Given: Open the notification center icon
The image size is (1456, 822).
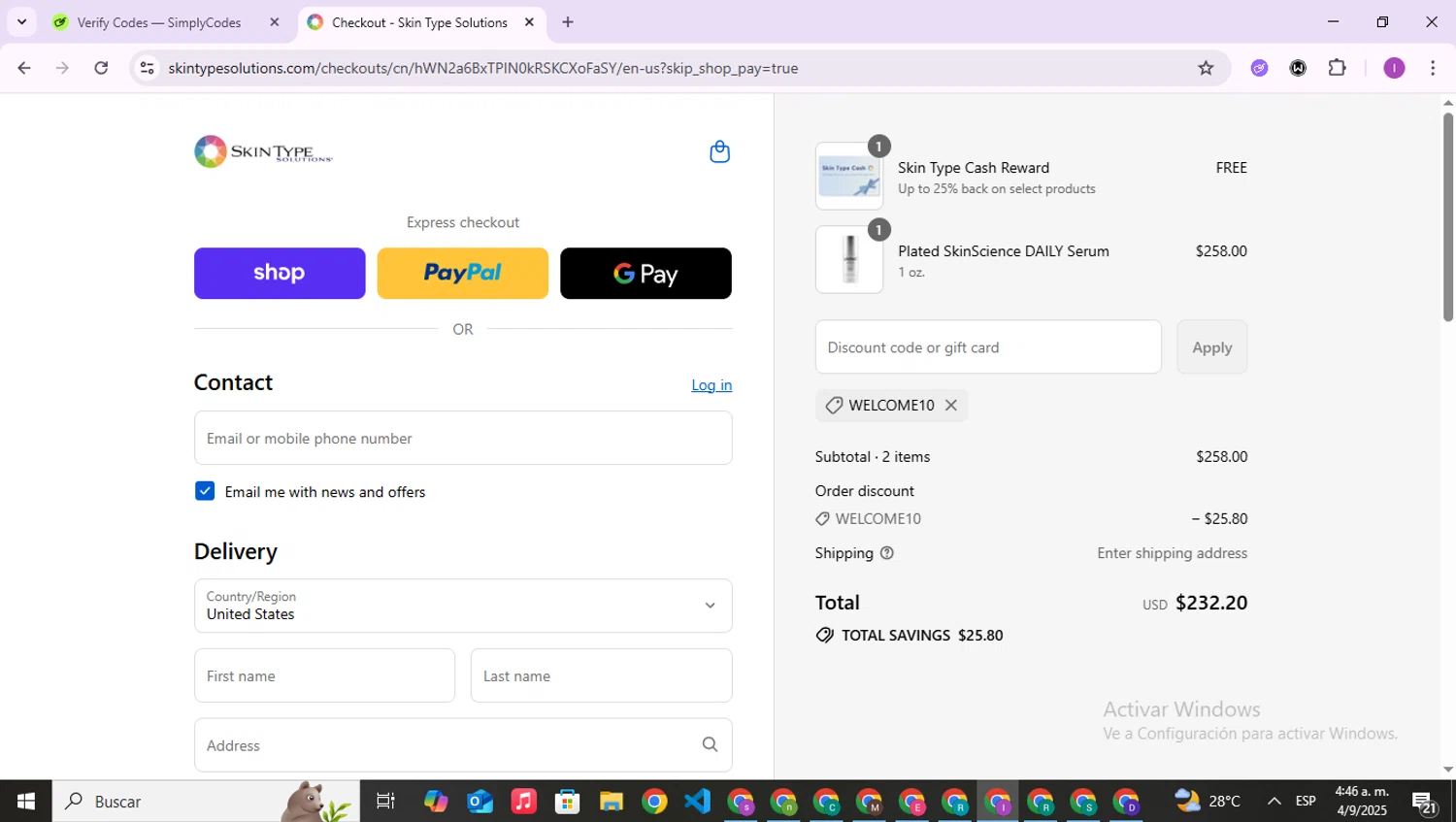Looking at the screenshot, I should pyautogui.click(x=1424, y=802).
